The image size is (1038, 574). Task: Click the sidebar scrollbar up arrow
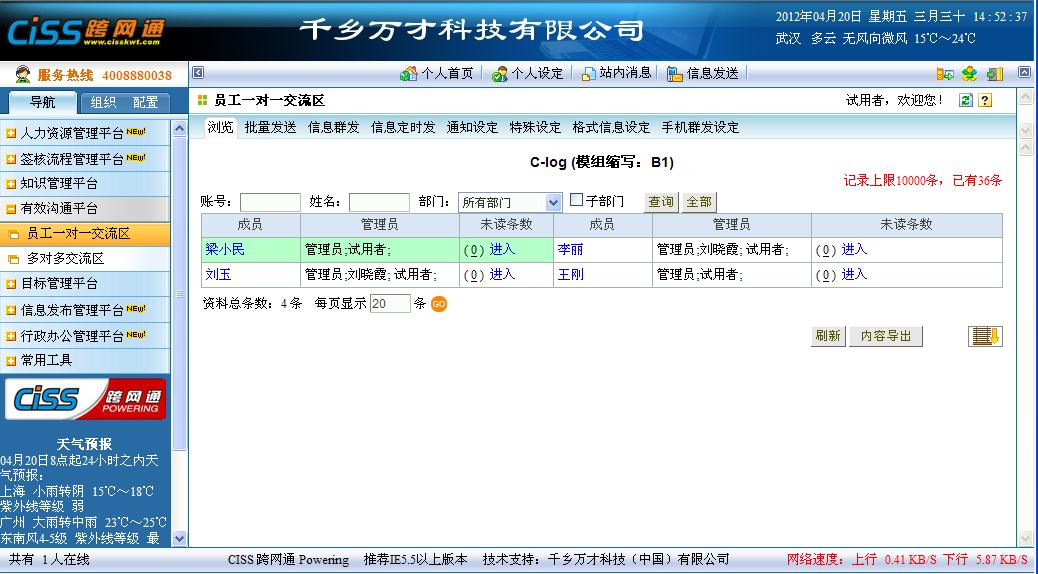tap(179, 128)
